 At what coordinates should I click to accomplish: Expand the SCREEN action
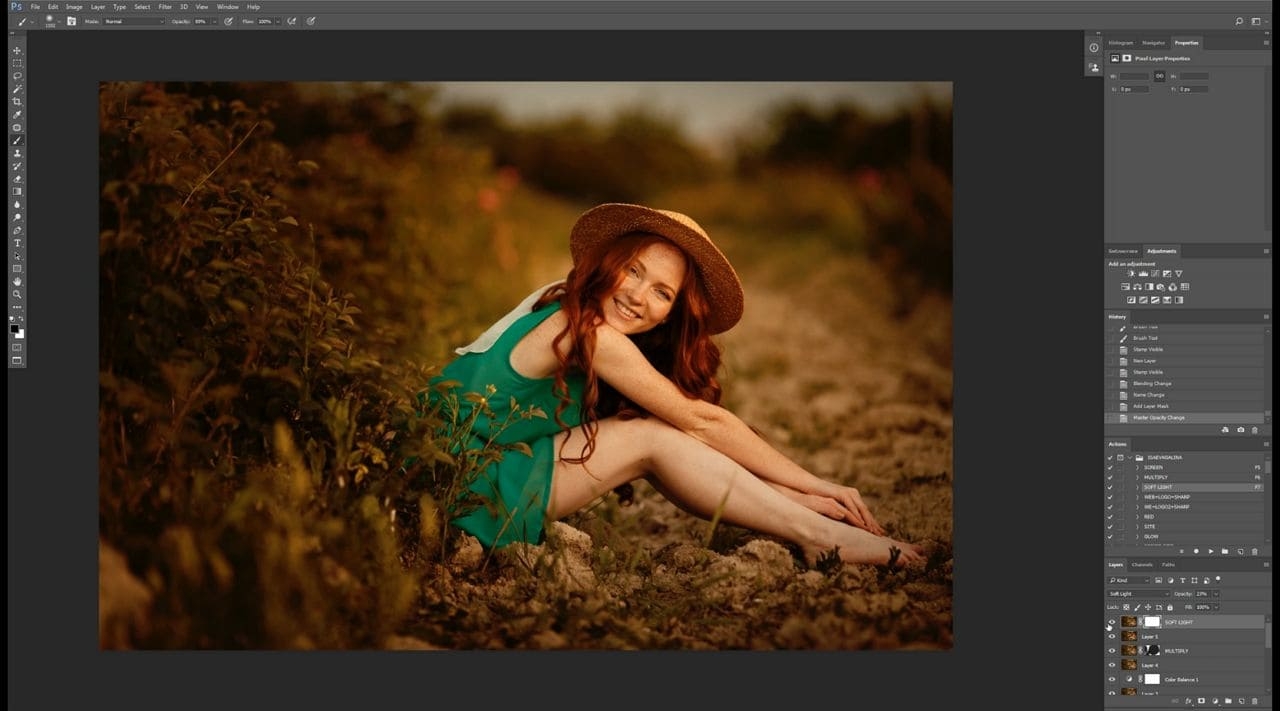click(1136, 467)
